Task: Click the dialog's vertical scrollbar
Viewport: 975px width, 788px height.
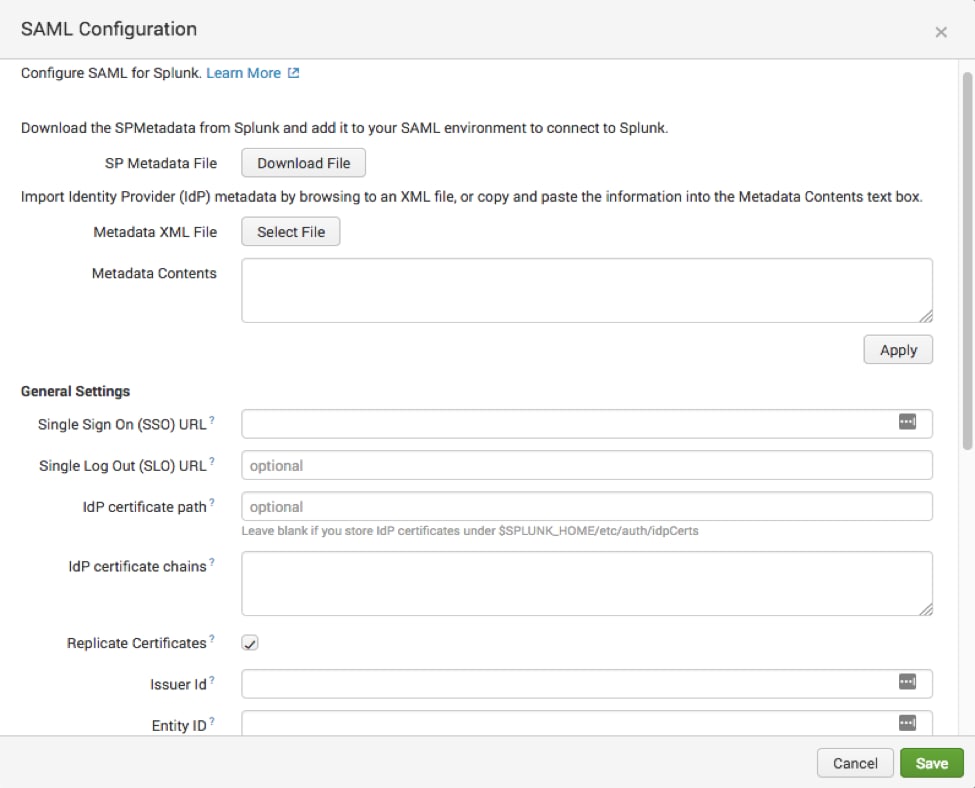Action: 967,261
